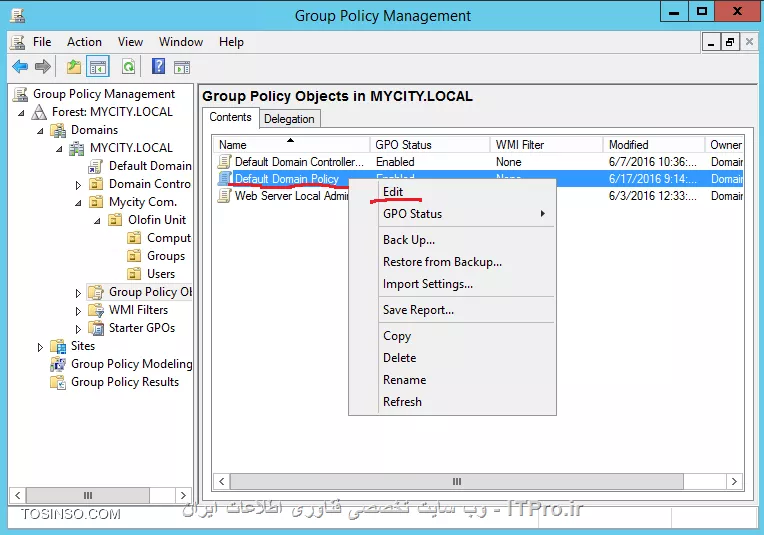This screenshot has width=764, height=535.
Task: Click the Starter GPOs icon in tree
Action: point(96,328)
